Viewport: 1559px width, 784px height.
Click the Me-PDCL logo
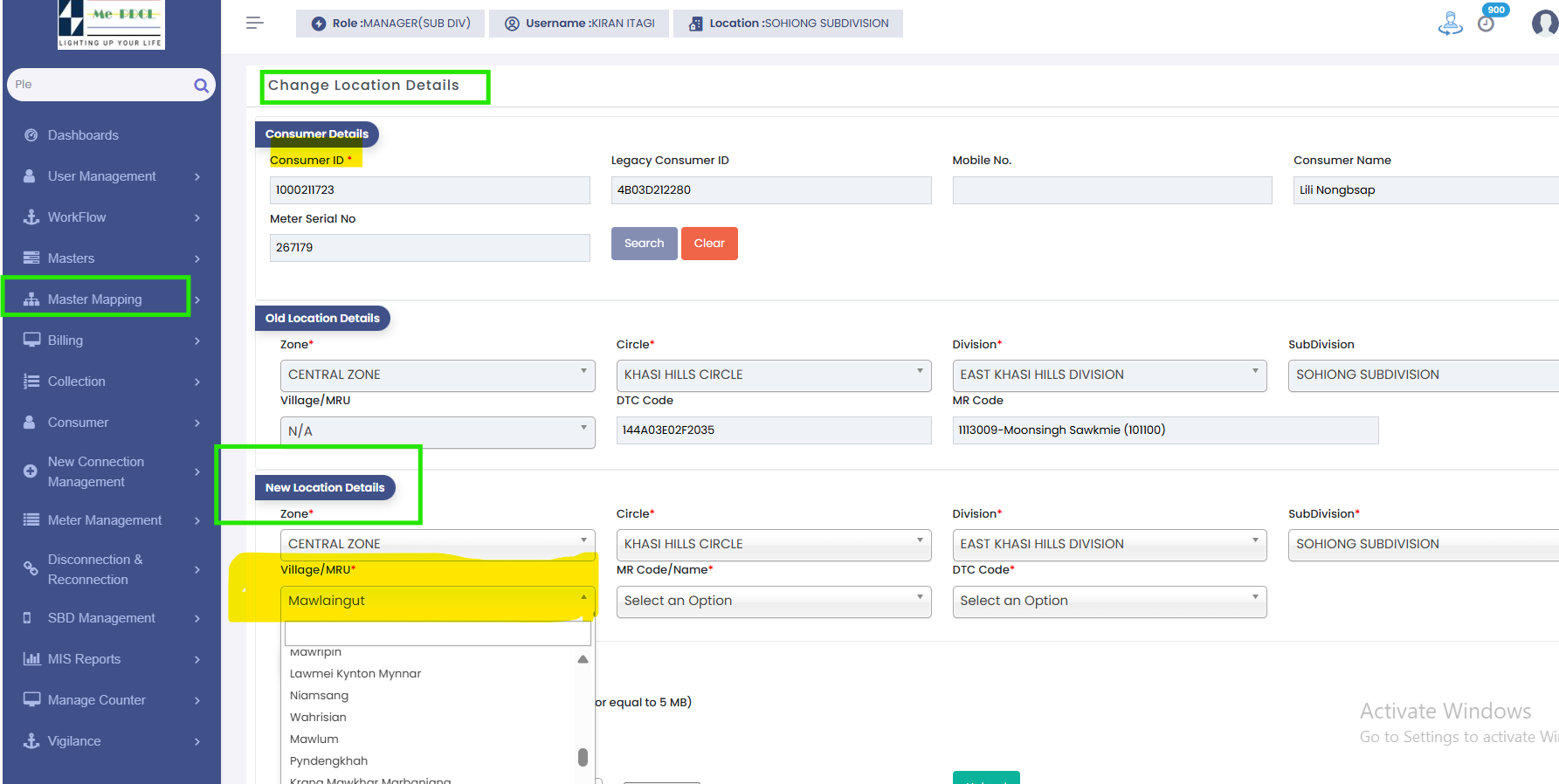tap(111, 24)
